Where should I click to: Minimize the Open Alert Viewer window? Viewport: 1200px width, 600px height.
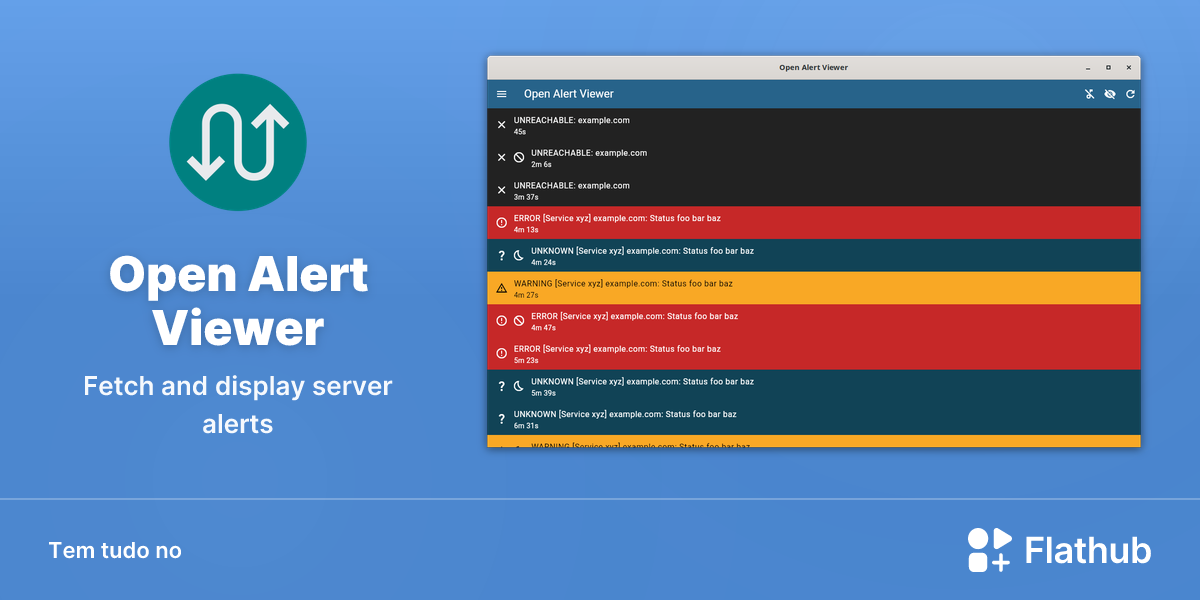click(x=1088, y=68)
